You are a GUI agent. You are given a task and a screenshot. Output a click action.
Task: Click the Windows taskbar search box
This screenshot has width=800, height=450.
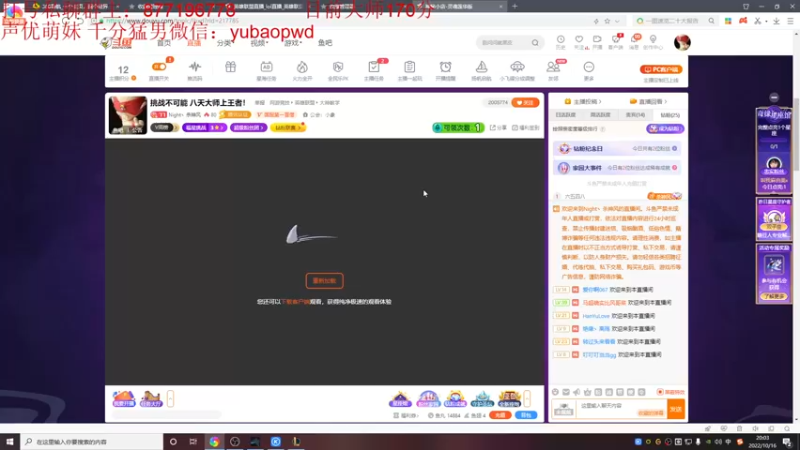pos(92,441)
